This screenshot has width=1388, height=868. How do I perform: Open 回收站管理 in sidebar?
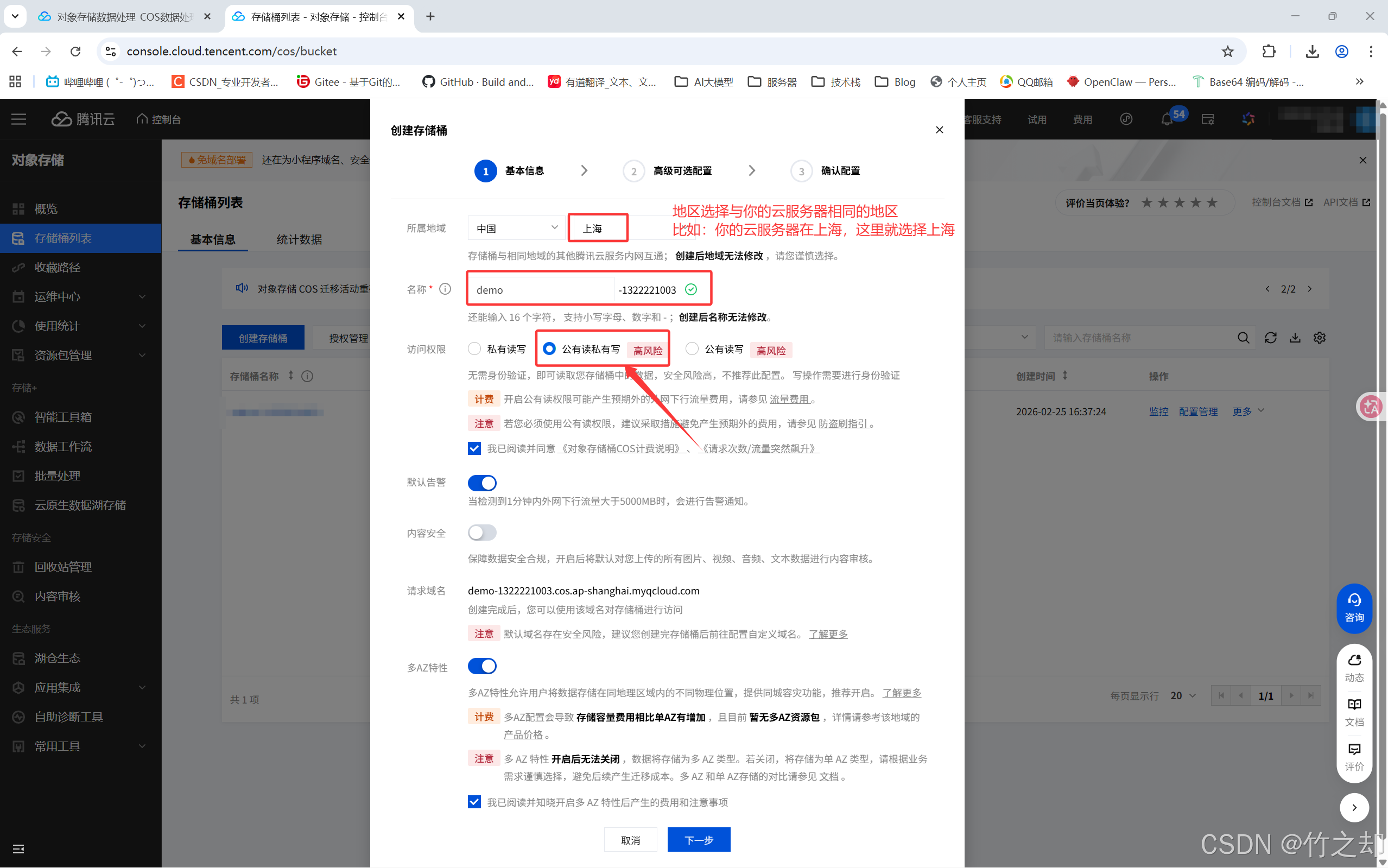(x=80, y=567)
